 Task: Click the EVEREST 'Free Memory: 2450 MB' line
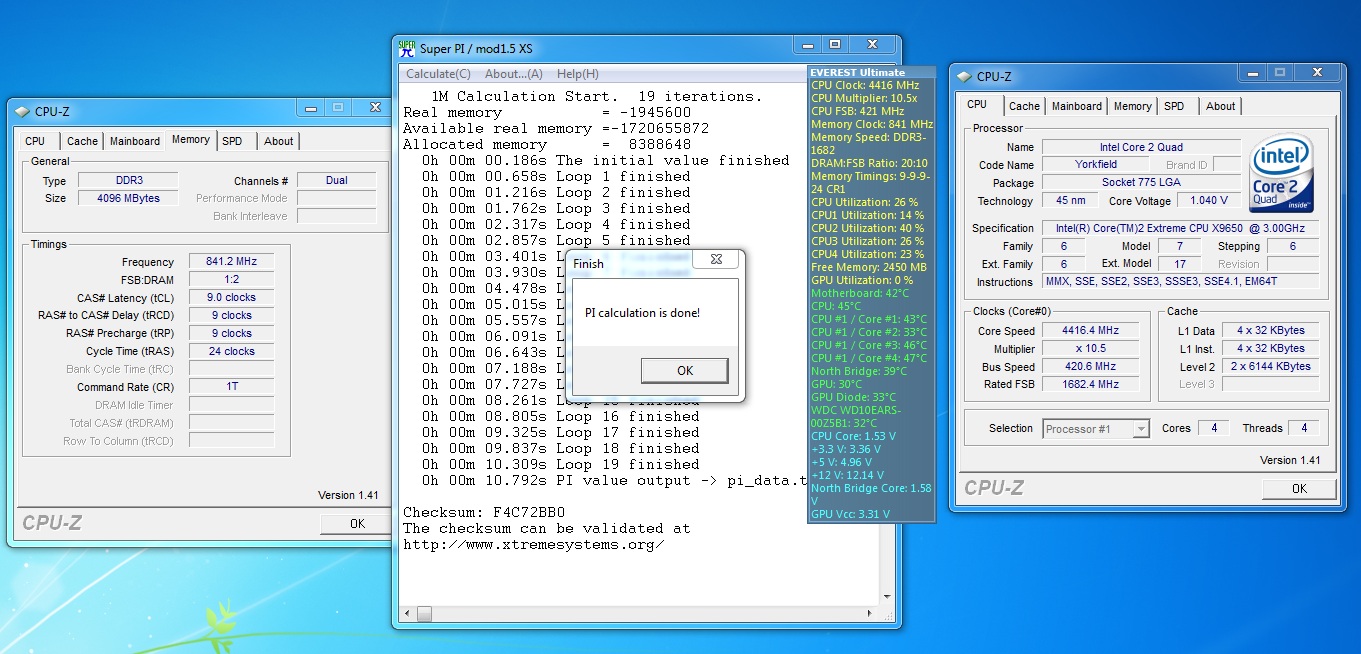(x=869, y=268)
